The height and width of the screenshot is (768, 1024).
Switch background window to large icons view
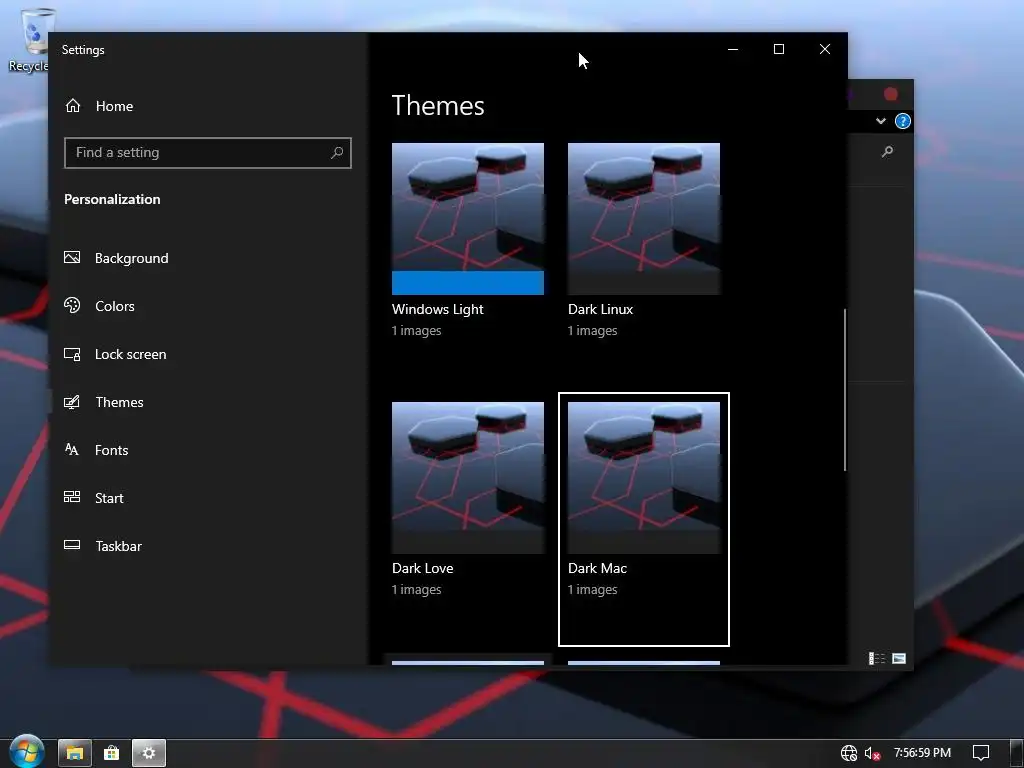(x=899, y=658)
